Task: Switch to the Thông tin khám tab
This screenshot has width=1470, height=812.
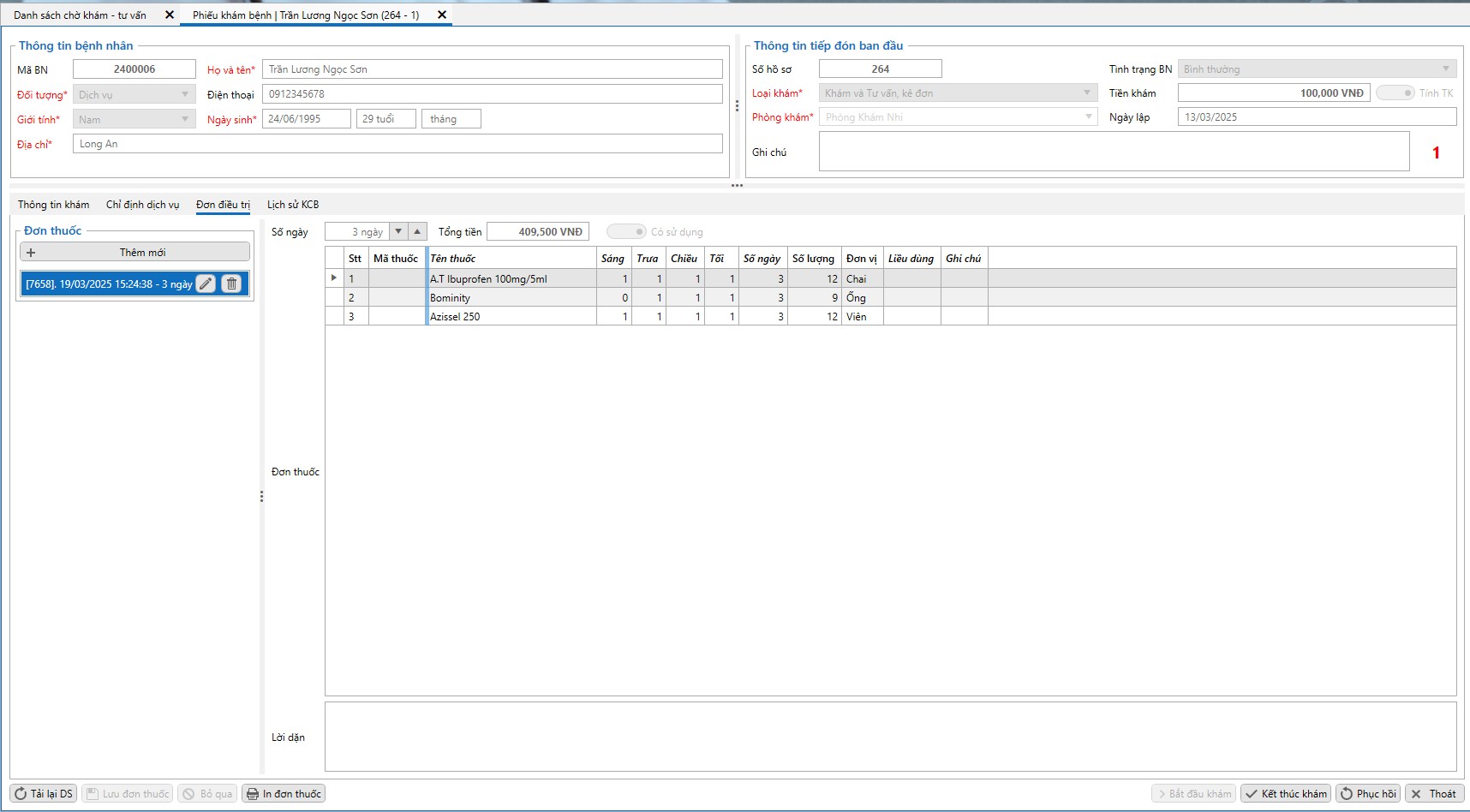Action: pyautogui.click(x=53, y=204)
